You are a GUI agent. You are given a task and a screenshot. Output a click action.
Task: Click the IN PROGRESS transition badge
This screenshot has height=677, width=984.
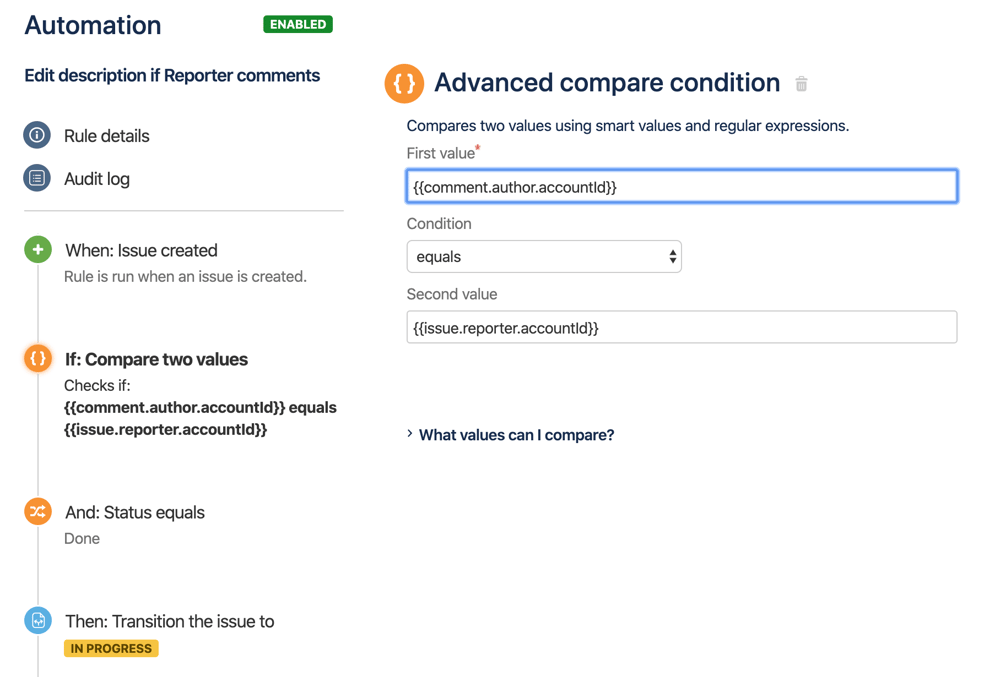pyautogui.click(x=110, y=648)
